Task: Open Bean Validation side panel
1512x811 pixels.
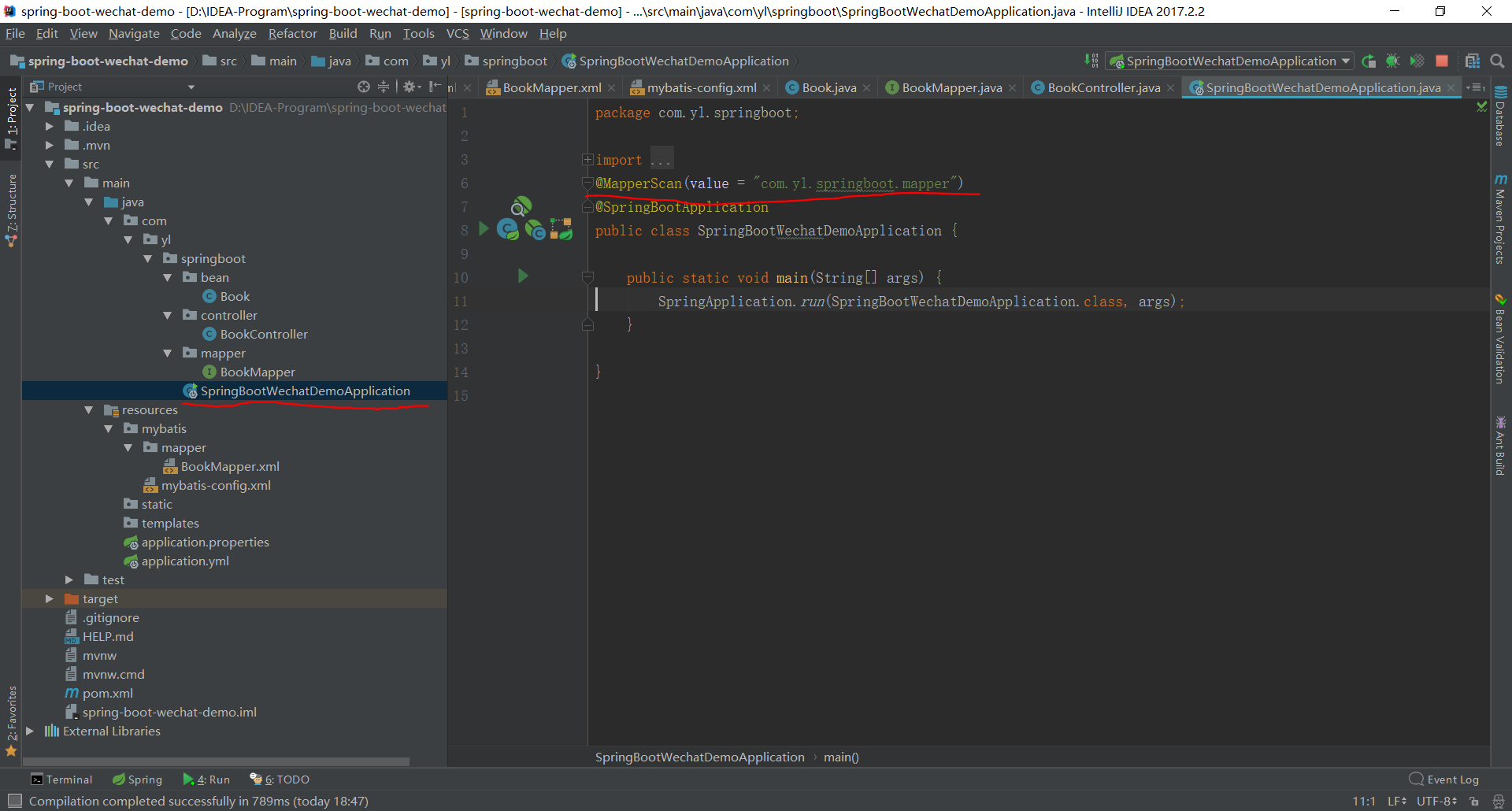Action: click(1500, 339)
